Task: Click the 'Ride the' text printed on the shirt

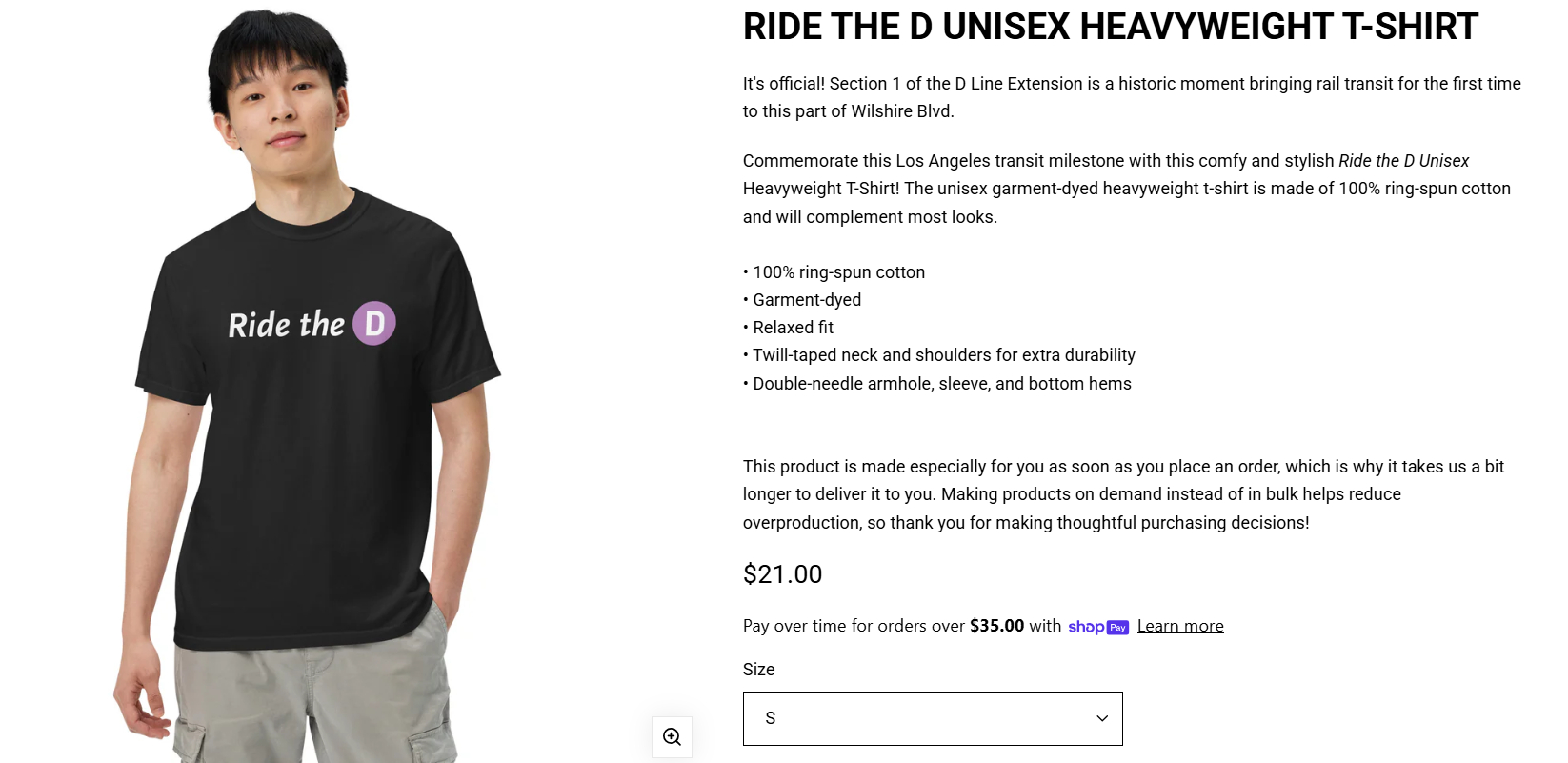Action: tap(286, 325)
